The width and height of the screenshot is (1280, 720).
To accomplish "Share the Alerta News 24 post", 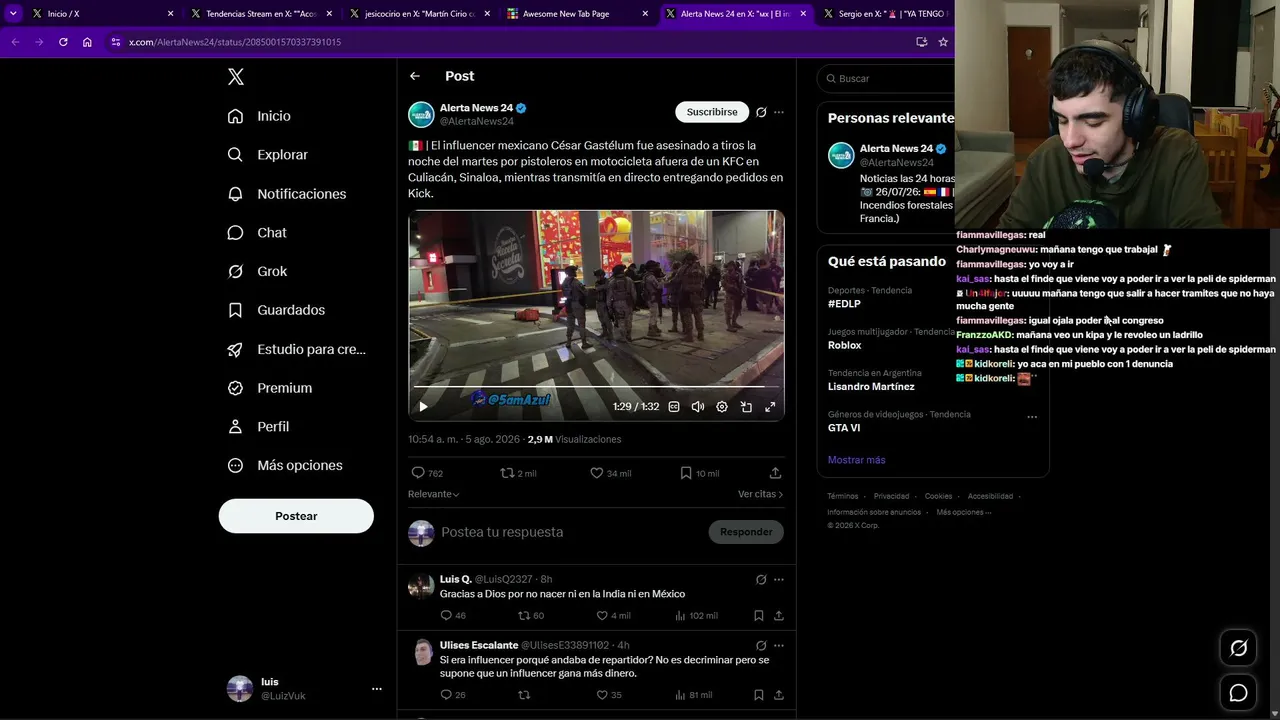I will click(x=775, y=473).
